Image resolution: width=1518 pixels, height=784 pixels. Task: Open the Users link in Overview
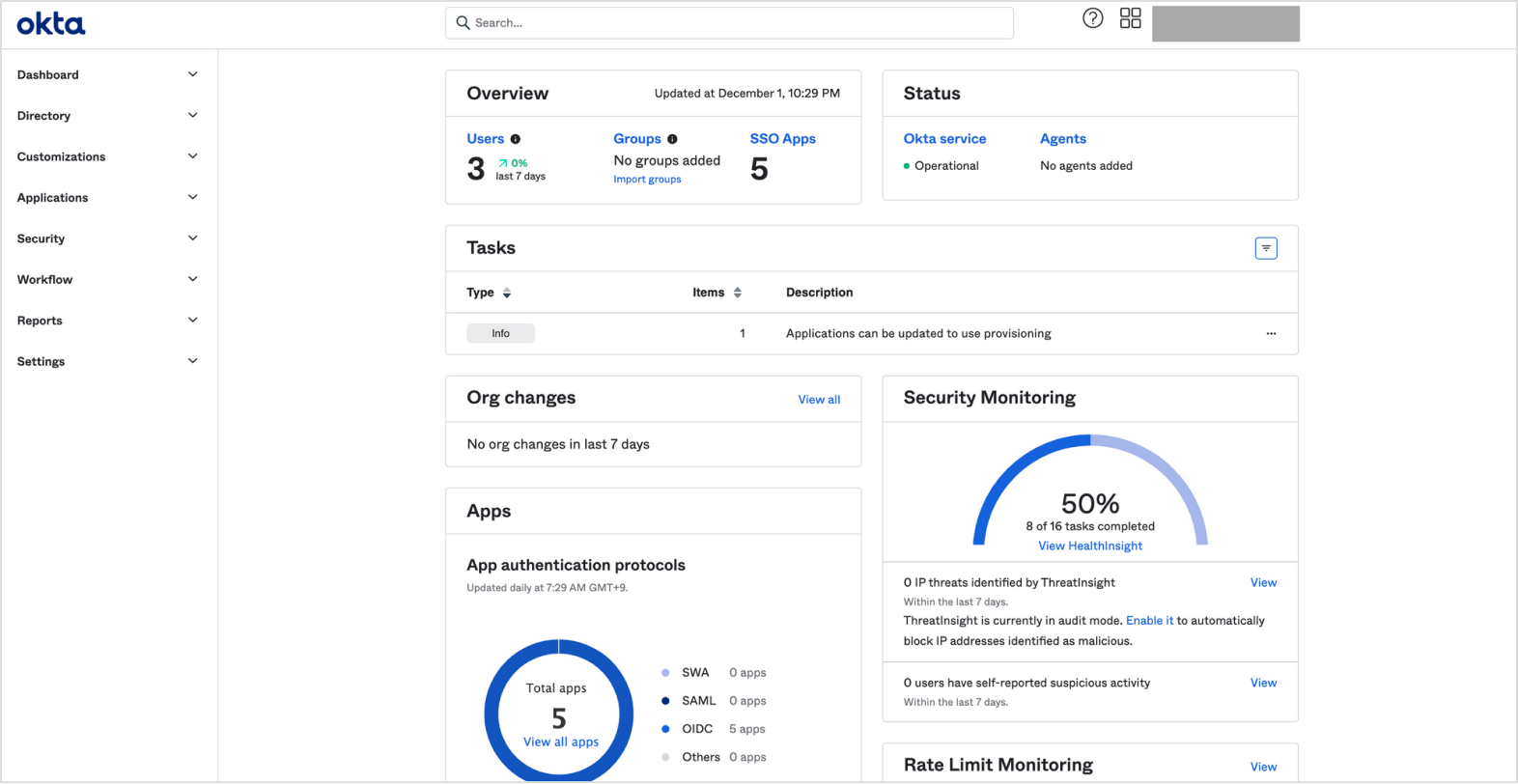(x=485, y=139)
